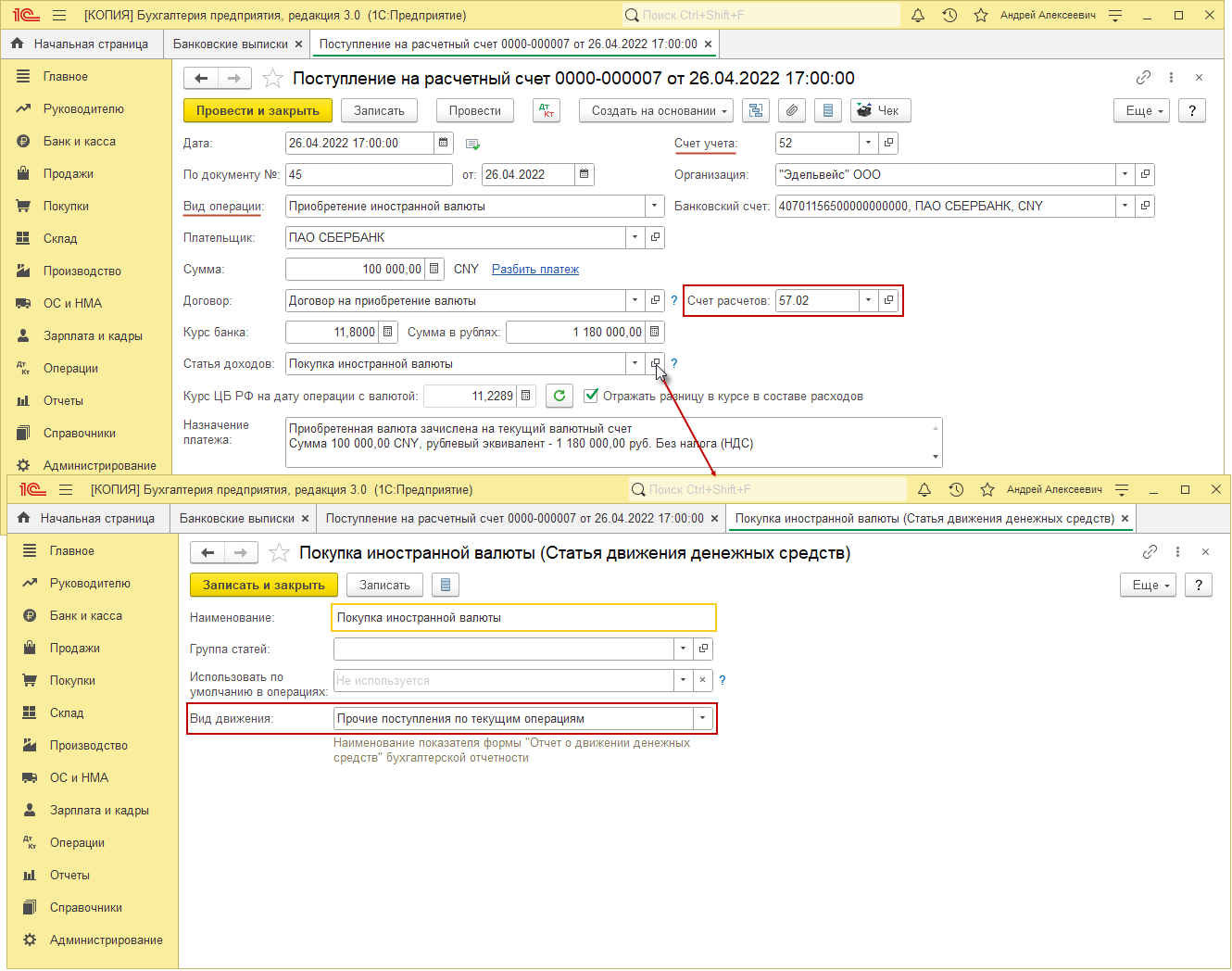
Task: Open the Еще menu in upper document
Action: (1142, 110)
